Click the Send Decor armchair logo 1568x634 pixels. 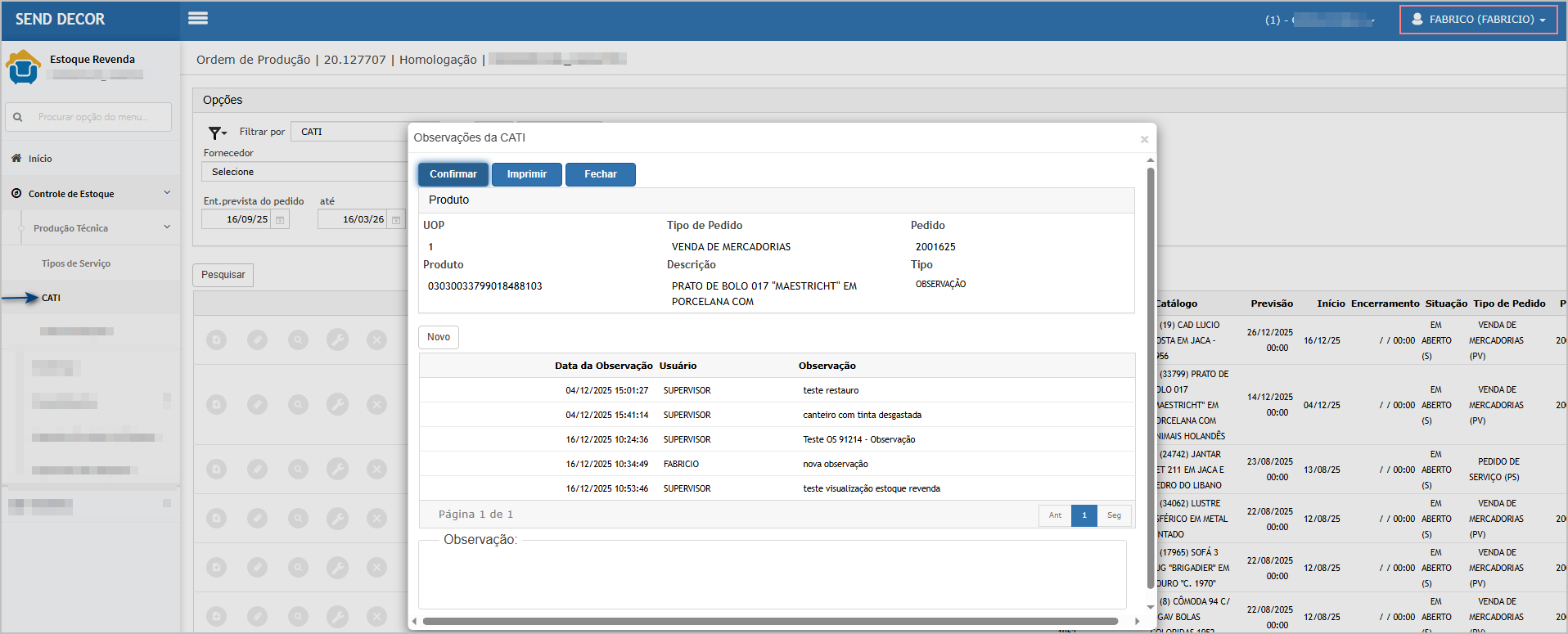click(23, 67)
